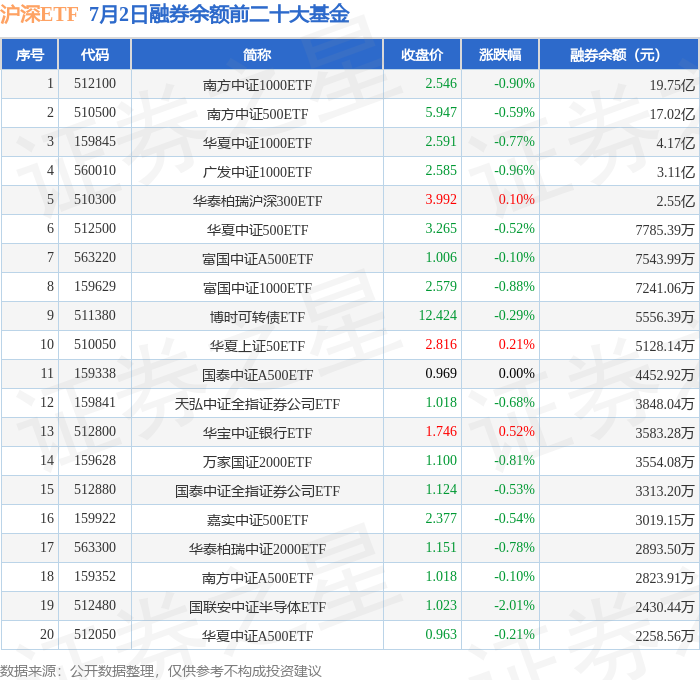The image size is (700, 680).
Task: Click the name 华宝中证银行ETF
Action: click(x=257, y=433)
